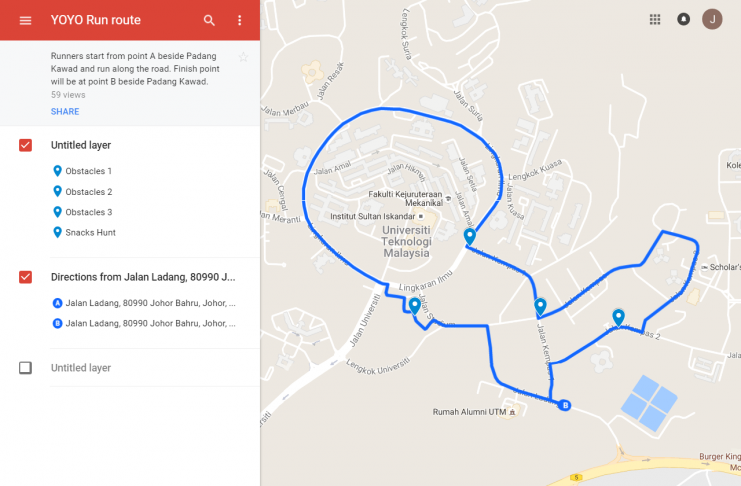This screenshot has height=486, width=741.
Task: Open the Google apps grid icon
Action: point(655,19)
